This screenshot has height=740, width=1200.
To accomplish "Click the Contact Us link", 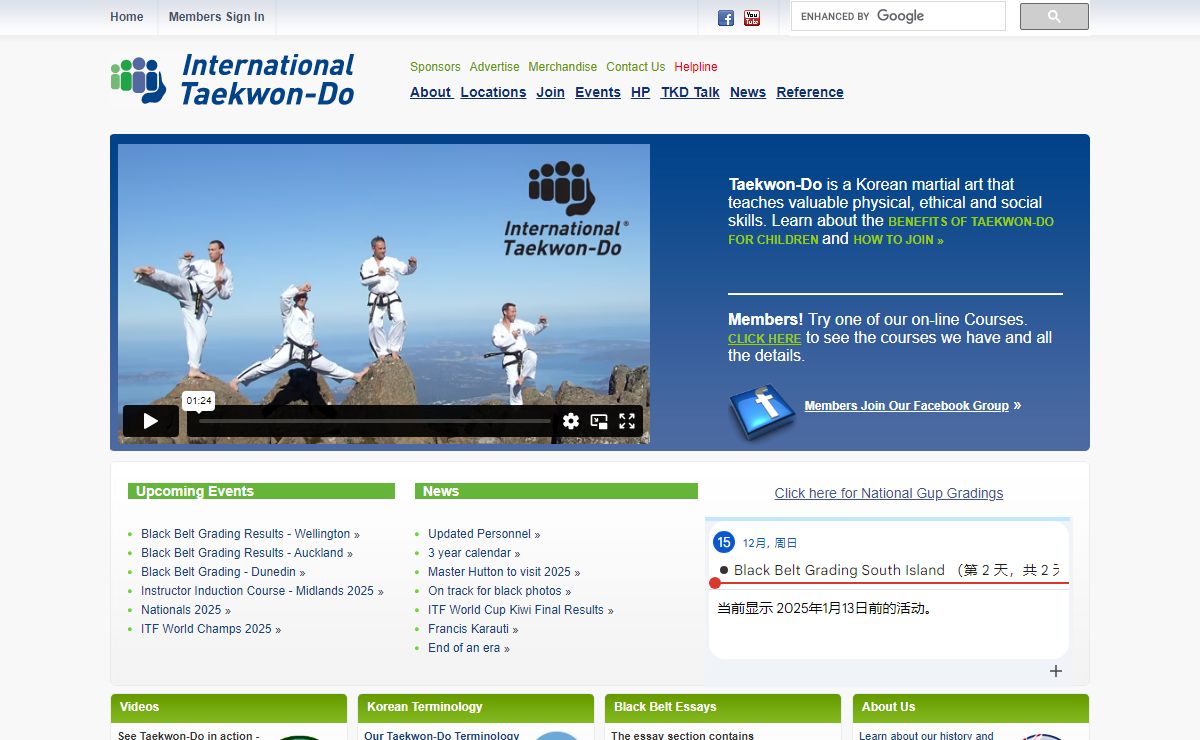I will [636, 67].
